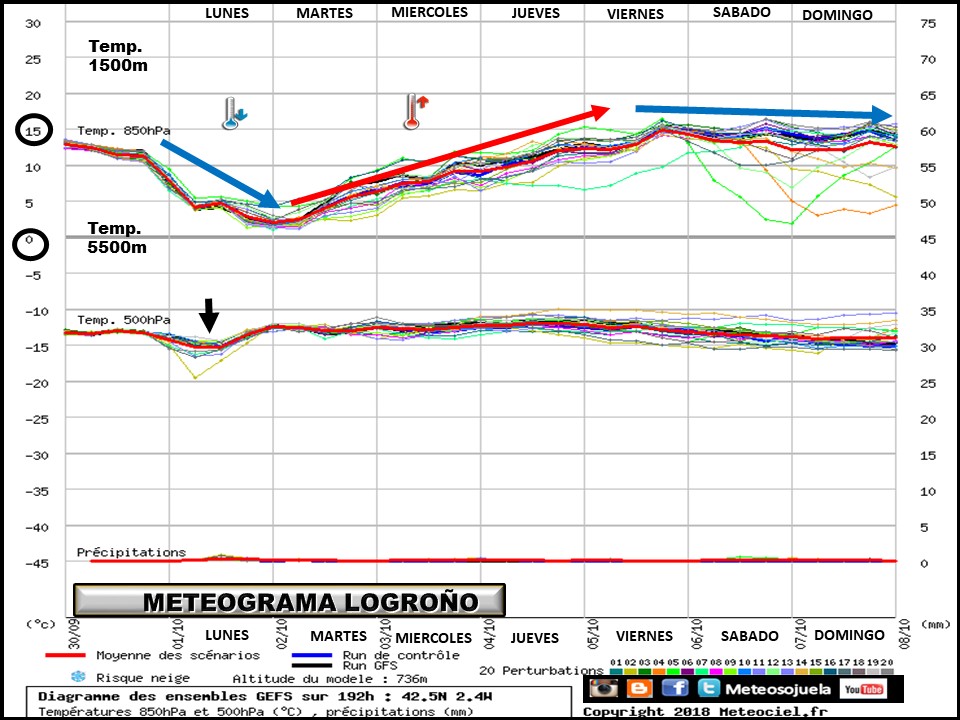Click JUEVES label below the chart

click(534, 638)
